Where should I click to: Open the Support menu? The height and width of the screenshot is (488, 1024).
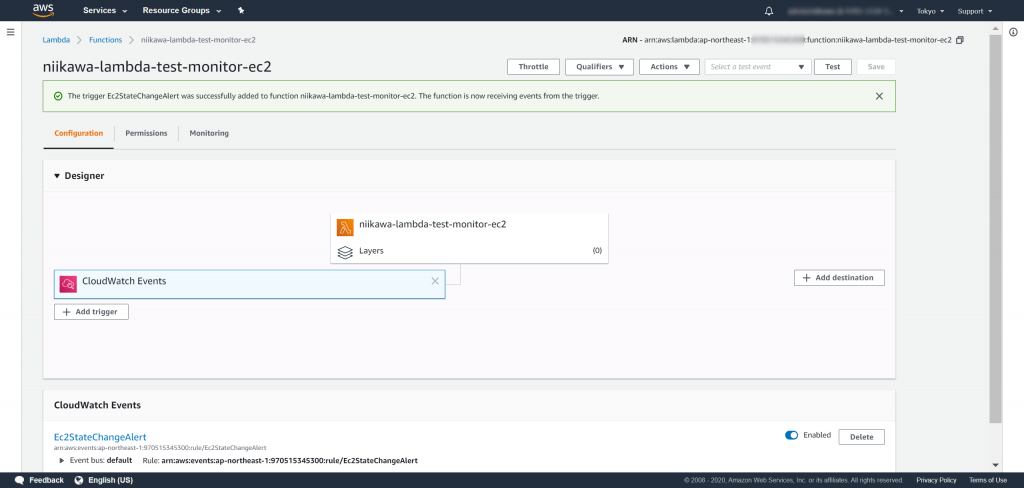pos(974,11)
